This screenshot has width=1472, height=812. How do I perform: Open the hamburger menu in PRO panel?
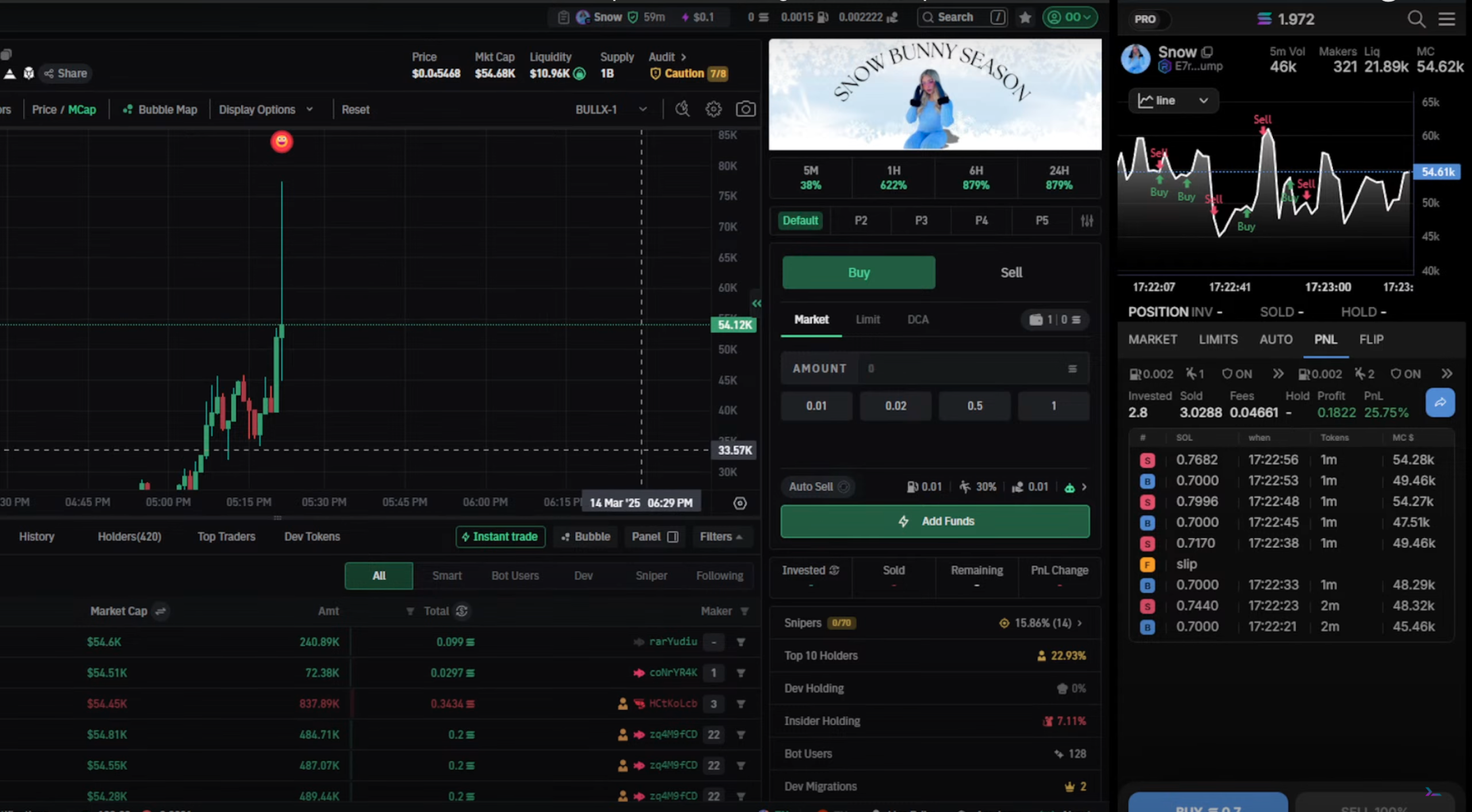click(1447, 19)
